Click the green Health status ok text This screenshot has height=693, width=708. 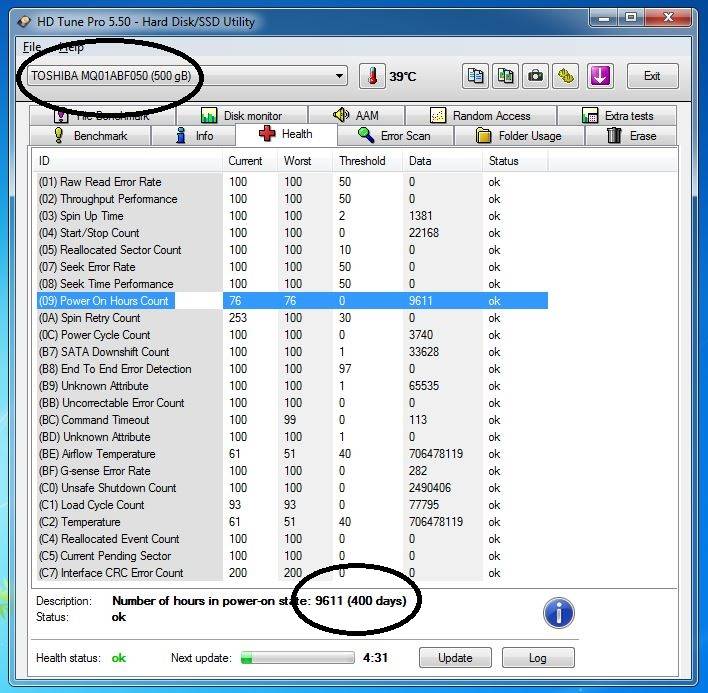coord(119,658)
